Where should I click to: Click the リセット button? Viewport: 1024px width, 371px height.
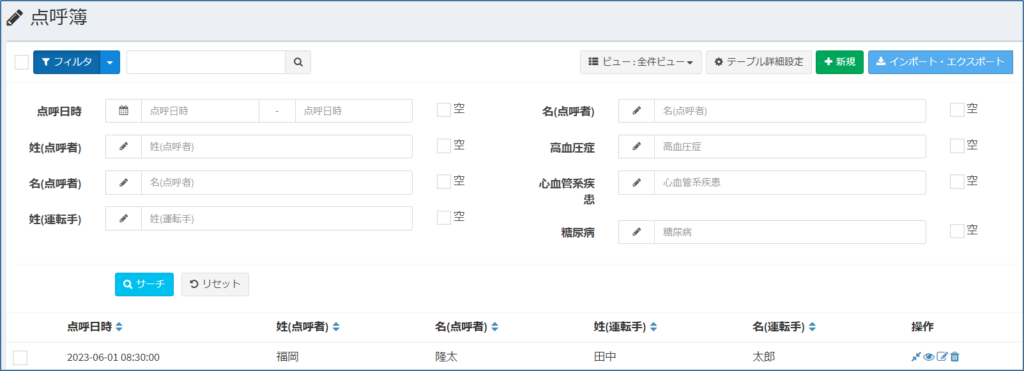point(215,284)
